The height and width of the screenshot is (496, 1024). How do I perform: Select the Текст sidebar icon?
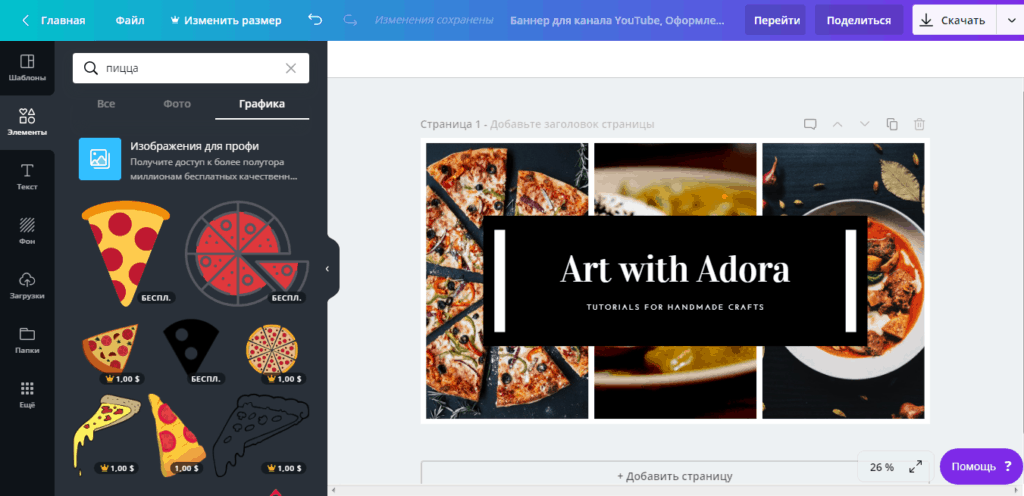(x=27, y=177)
